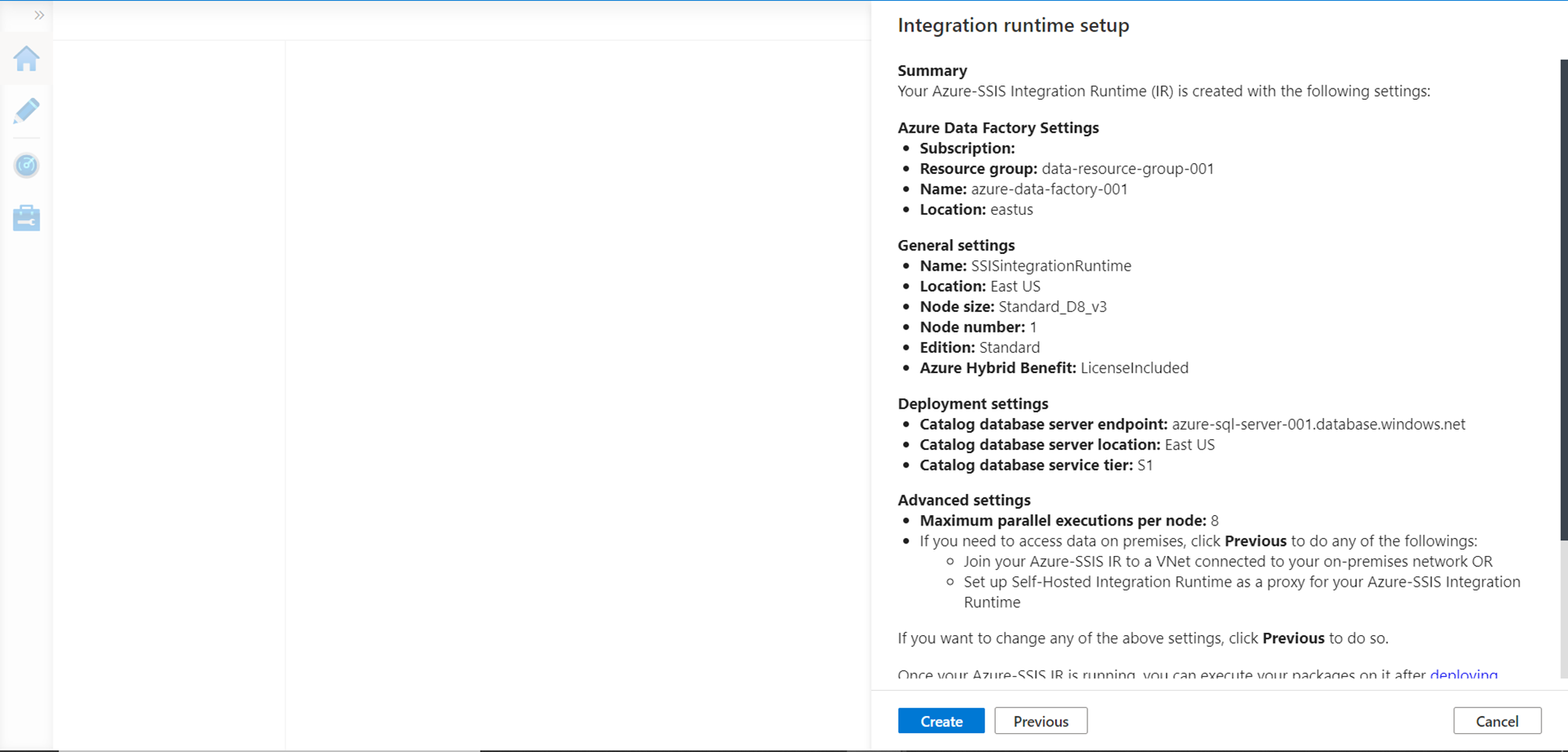
Task: Click the Standard_D8_v3 node size value
Action: pos(1052,307)
